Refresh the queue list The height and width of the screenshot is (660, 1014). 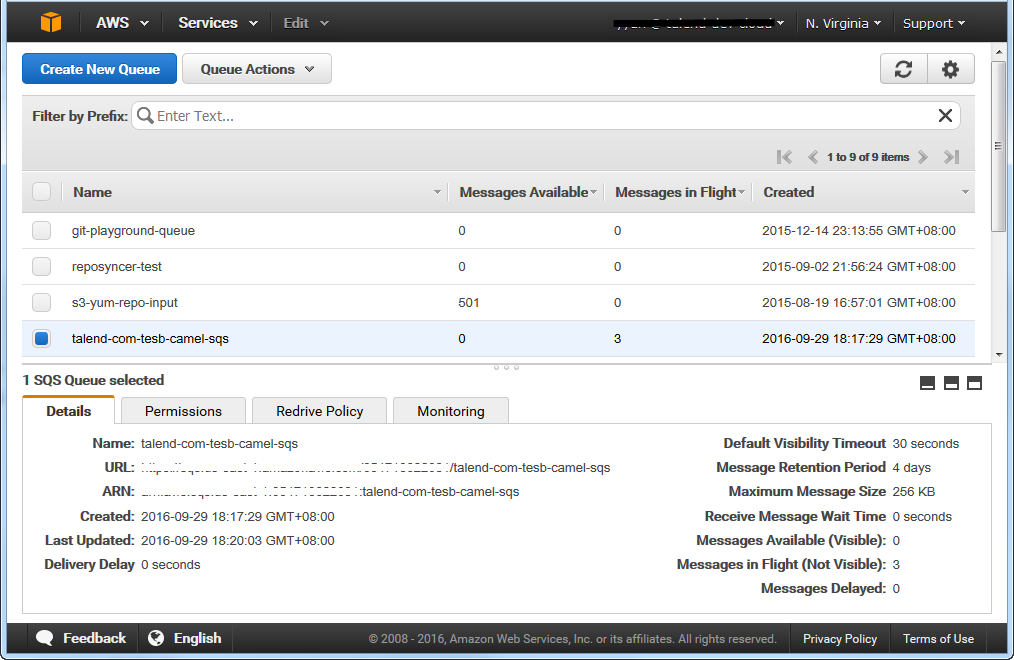pyautogui.click(x=903, y=69)
